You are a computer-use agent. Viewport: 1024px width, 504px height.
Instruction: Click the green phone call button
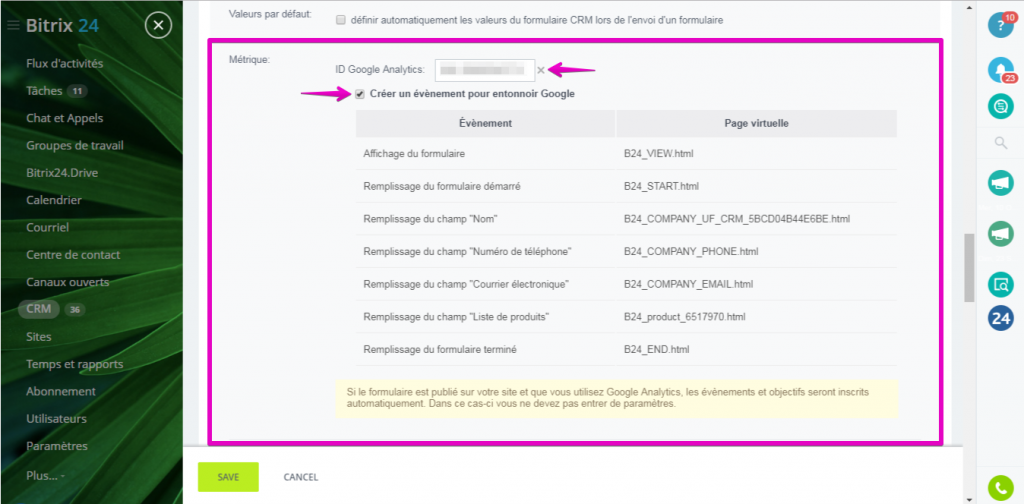1000,487
